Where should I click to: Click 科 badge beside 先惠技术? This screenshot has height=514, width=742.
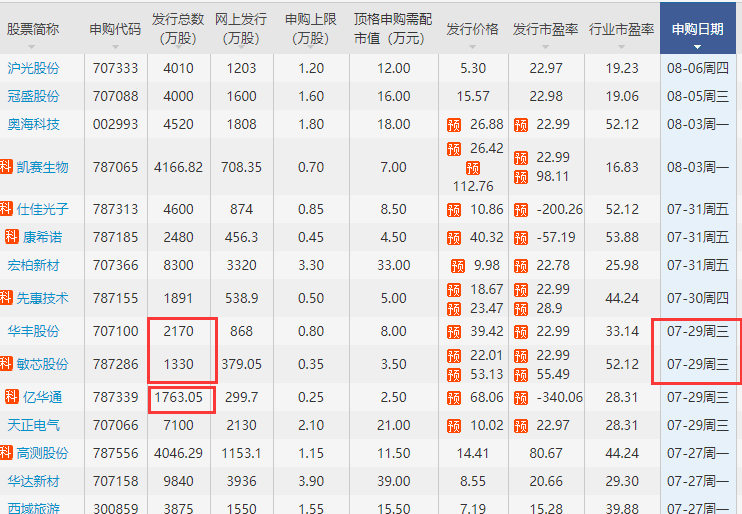(6, 297)
